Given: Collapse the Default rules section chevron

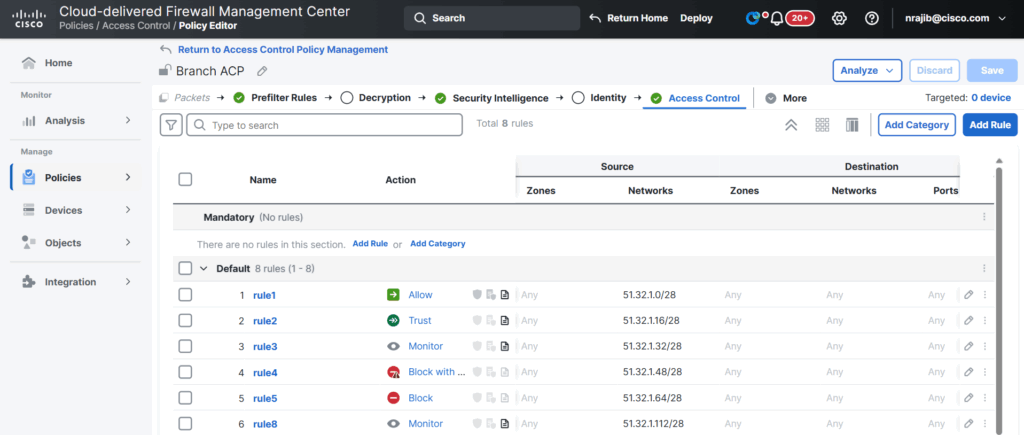Looking at the screenshot, I should [203, 268].
